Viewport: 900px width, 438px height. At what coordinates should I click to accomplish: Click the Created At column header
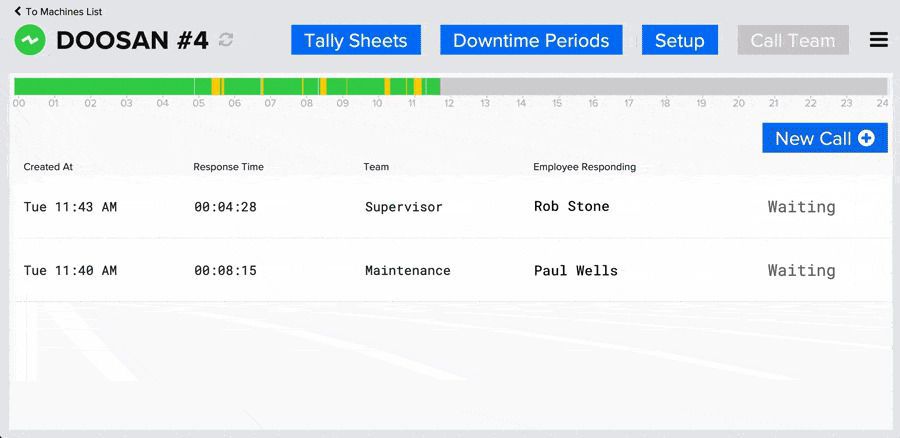(48, 167)
